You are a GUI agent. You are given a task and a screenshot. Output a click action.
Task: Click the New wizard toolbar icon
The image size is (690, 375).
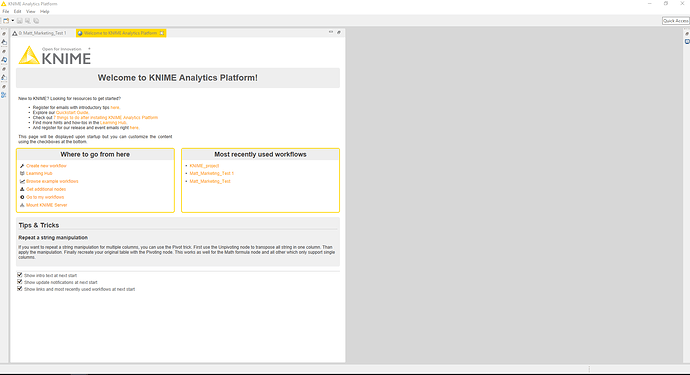point(6,21)
